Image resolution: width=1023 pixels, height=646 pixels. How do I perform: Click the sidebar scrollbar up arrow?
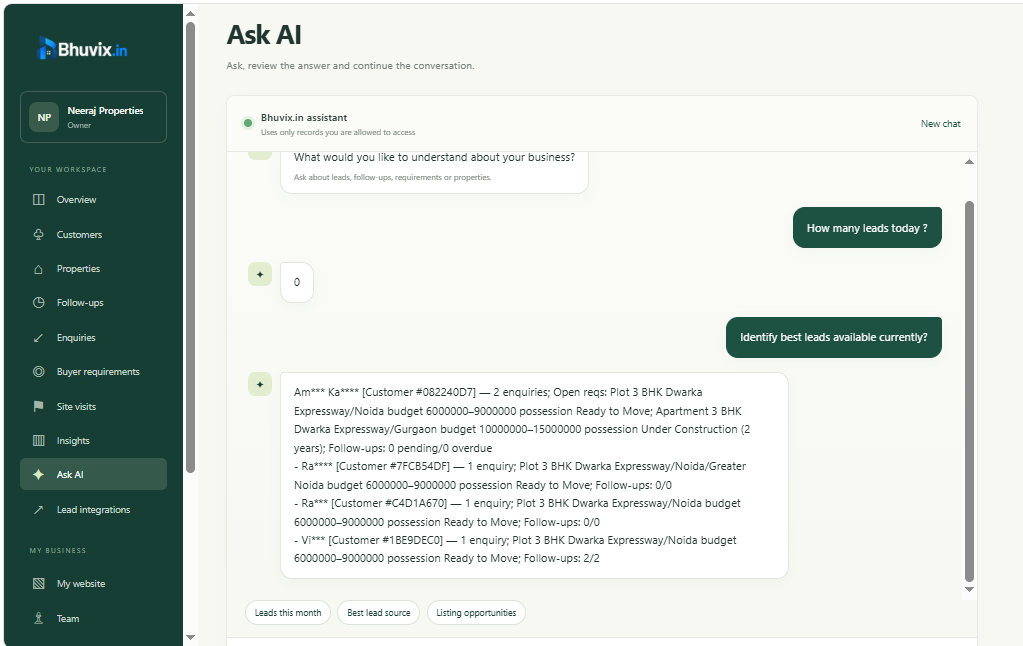click(x=191, y=13)
